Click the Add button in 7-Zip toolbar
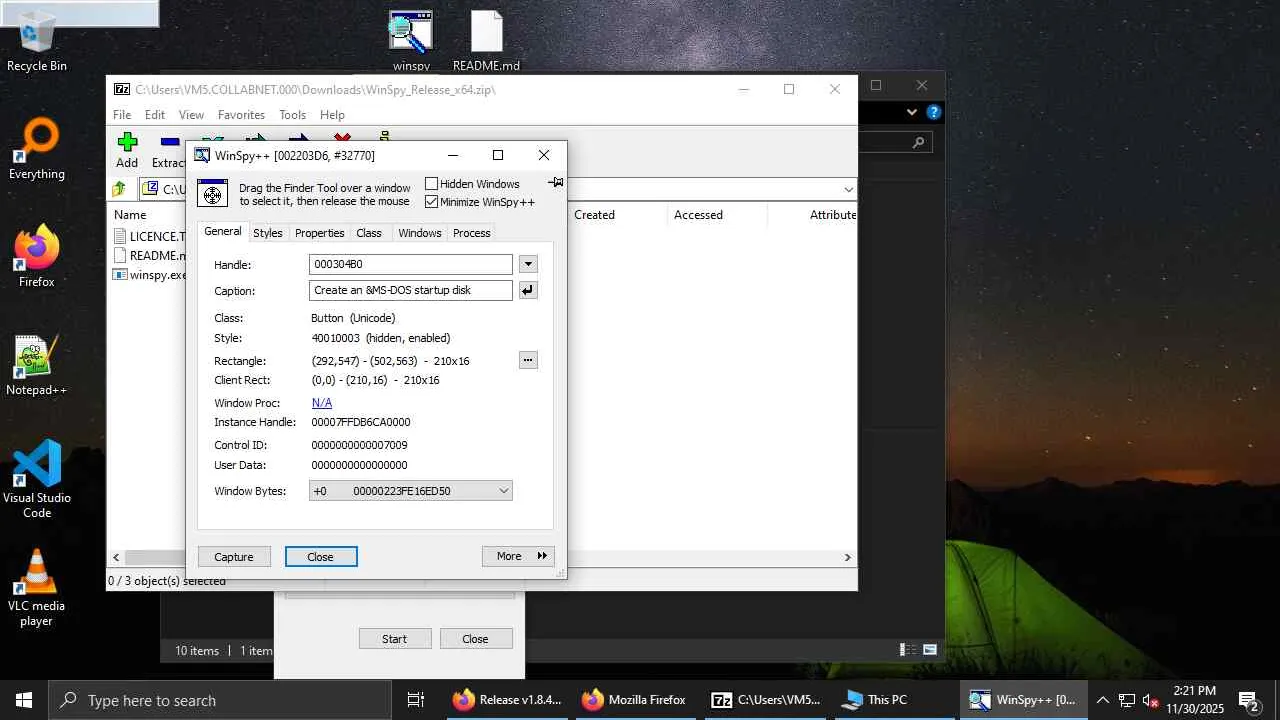 pyautogui.click(x=127, y=151)
